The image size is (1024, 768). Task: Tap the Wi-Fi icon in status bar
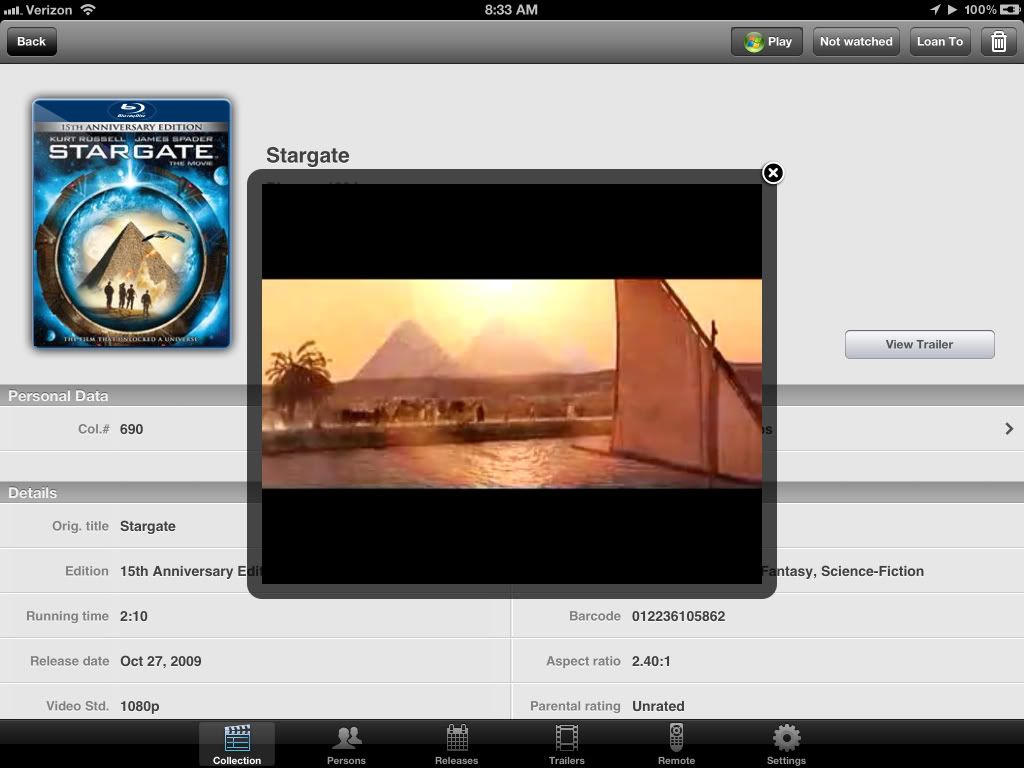[88, 9]
